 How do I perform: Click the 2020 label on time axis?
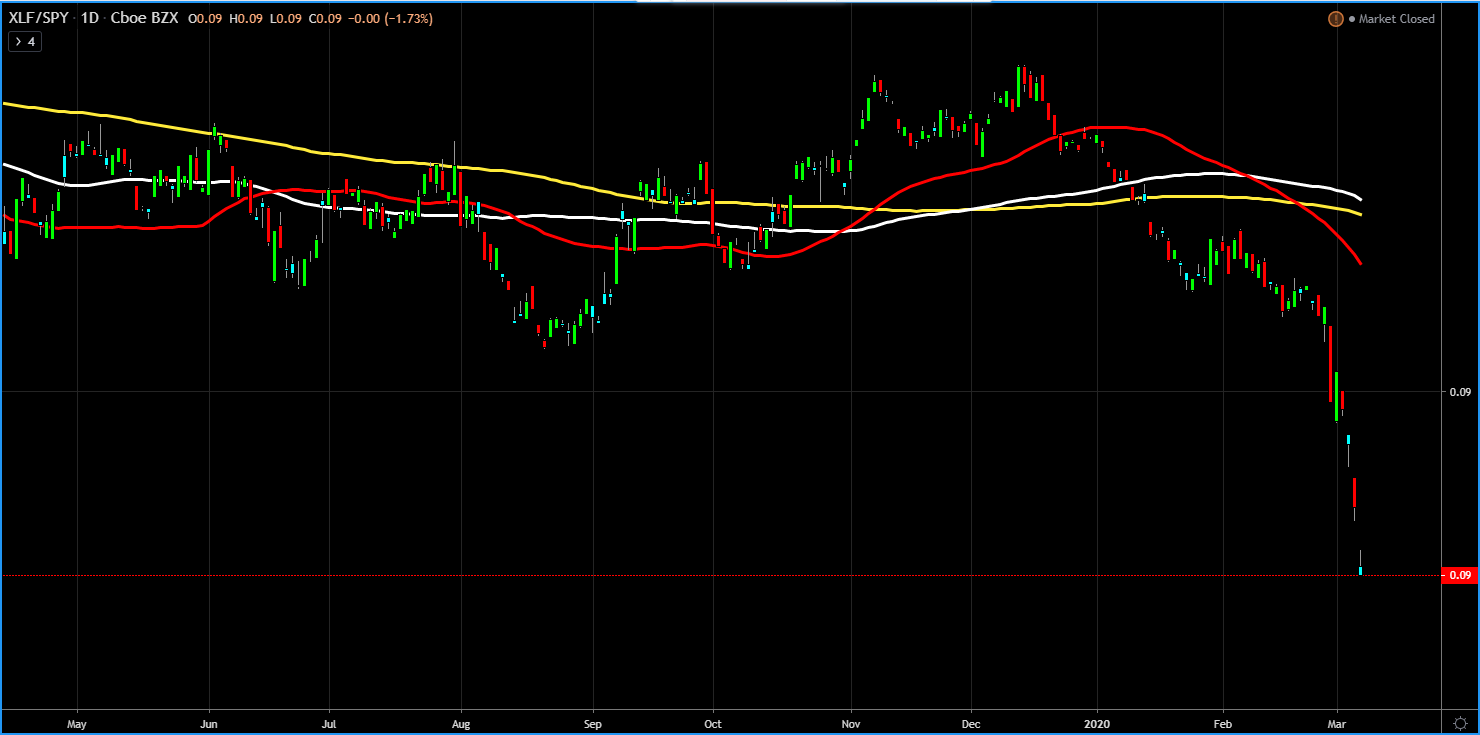(x=1097, y=722)
